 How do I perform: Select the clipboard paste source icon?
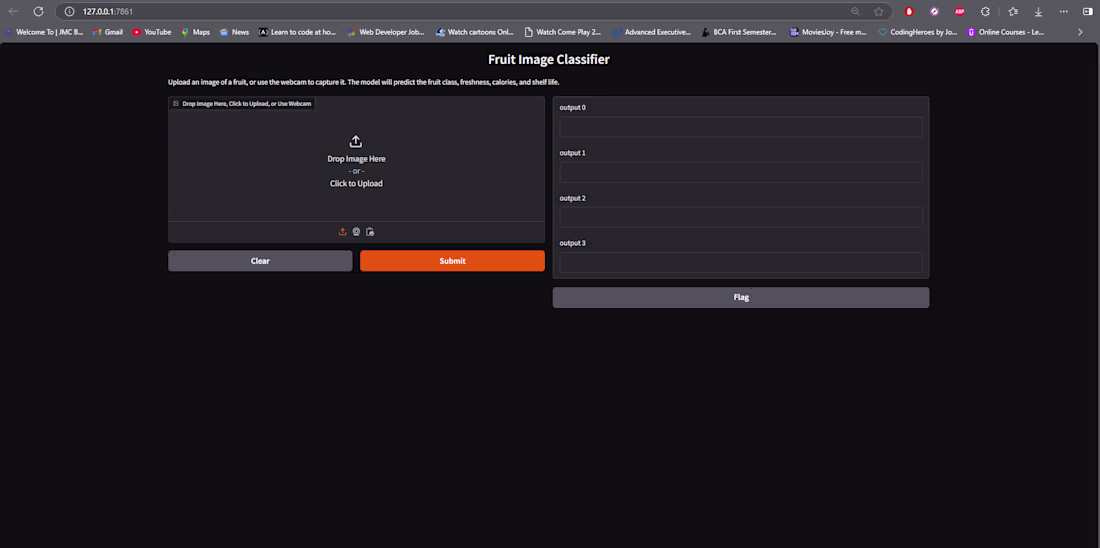370,232
